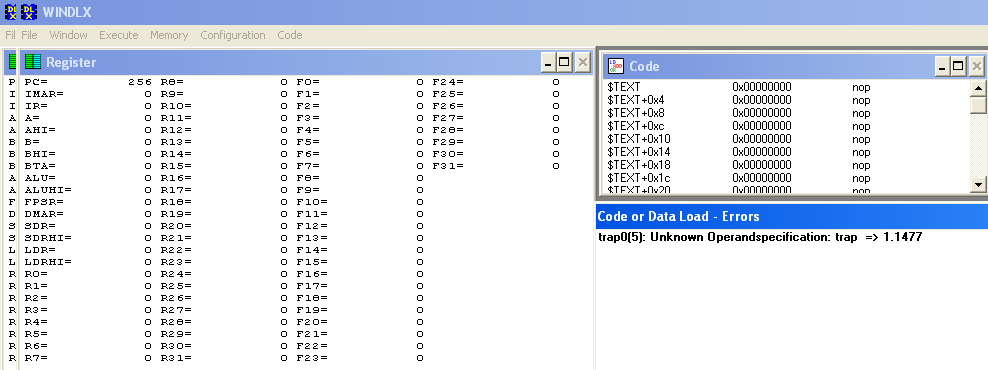
Task: Close the Code window
Action: click(976, 66)
